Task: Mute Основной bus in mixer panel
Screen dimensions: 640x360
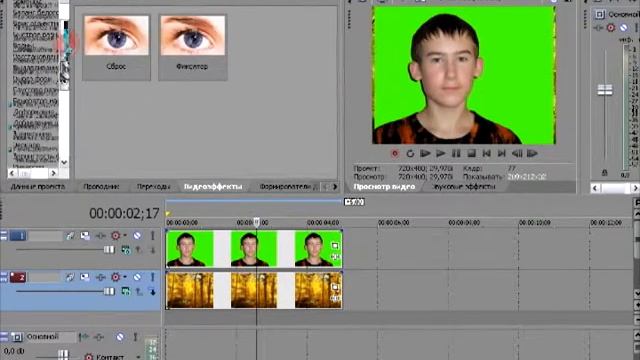Action: pyautogui.click(x=624, y=28)
